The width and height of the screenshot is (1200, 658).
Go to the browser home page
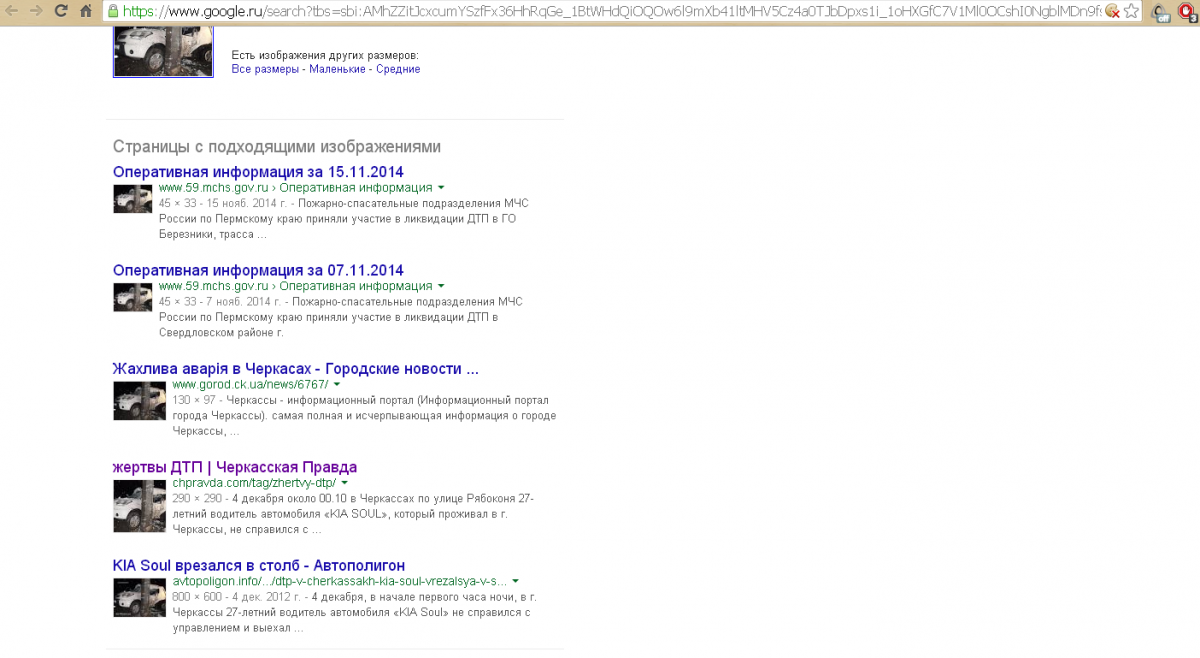[86, 11]
